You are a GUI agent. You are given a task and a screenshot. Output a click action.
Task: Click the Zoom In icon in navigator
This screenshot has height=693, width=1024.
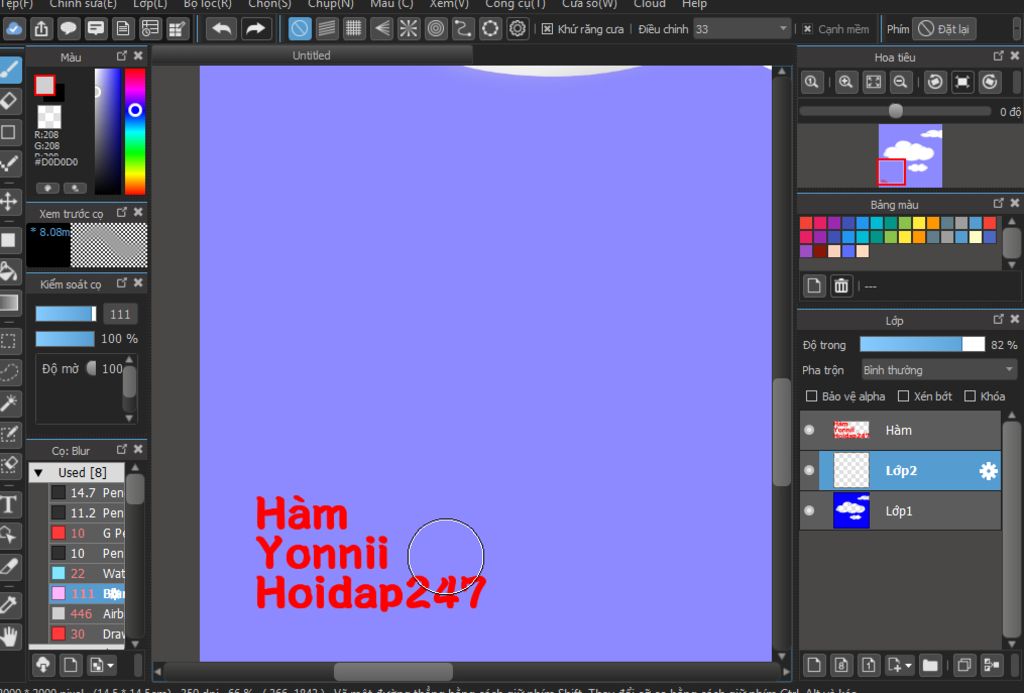[846, 82]
